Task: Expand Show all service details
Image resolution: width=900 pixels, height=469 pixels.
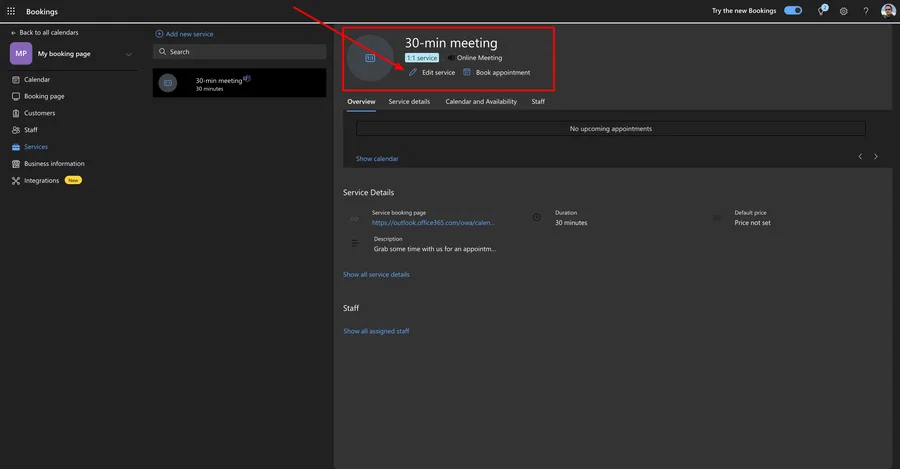Action: click(x=376, y=275)
